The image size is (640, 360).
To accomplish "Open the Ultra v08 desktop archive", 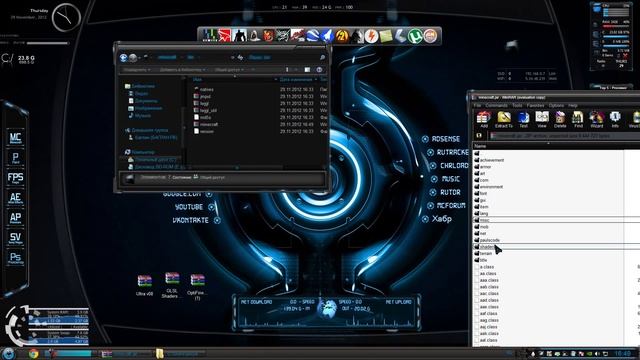I will [x=144, y=285].
